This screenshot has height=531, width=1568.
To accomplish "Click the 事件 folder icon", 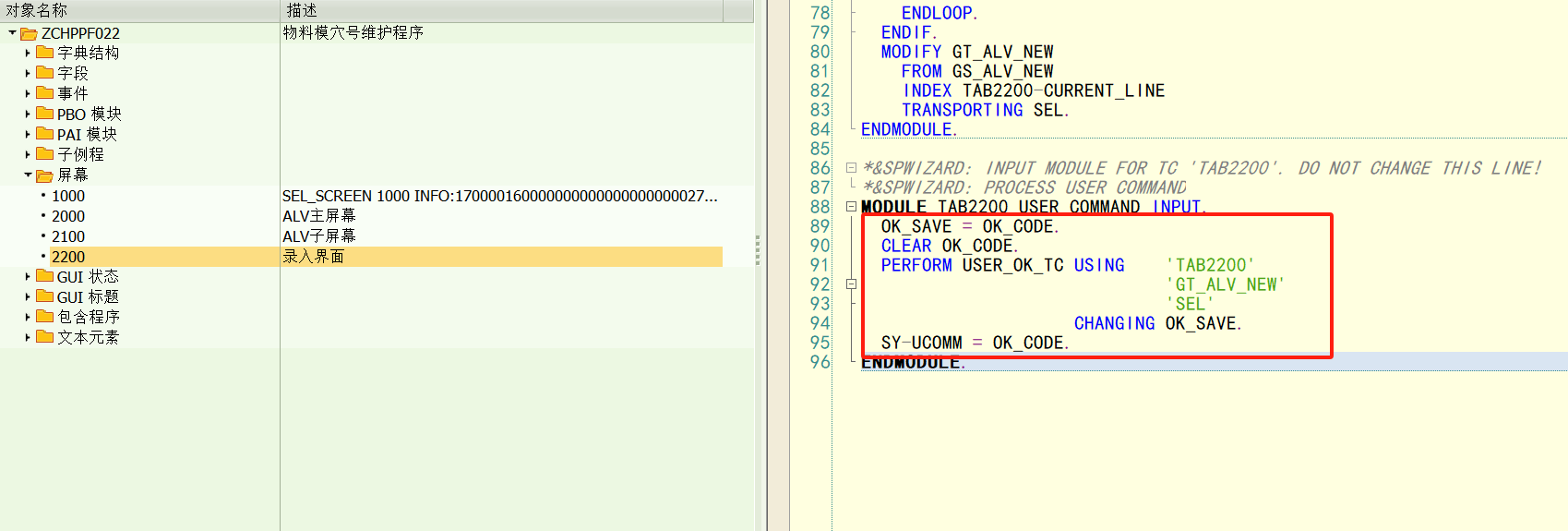I will point(44,93).
